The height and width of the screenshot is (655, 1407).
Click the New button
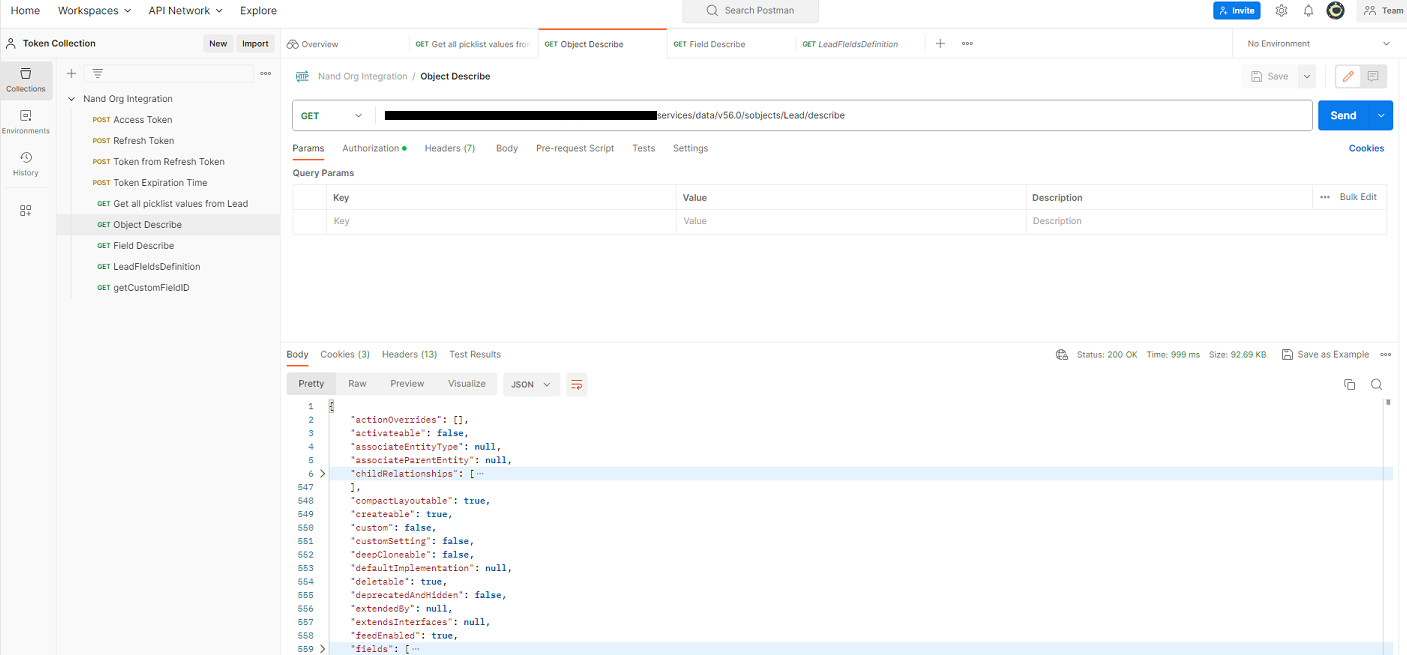click(x=218, y=43)
